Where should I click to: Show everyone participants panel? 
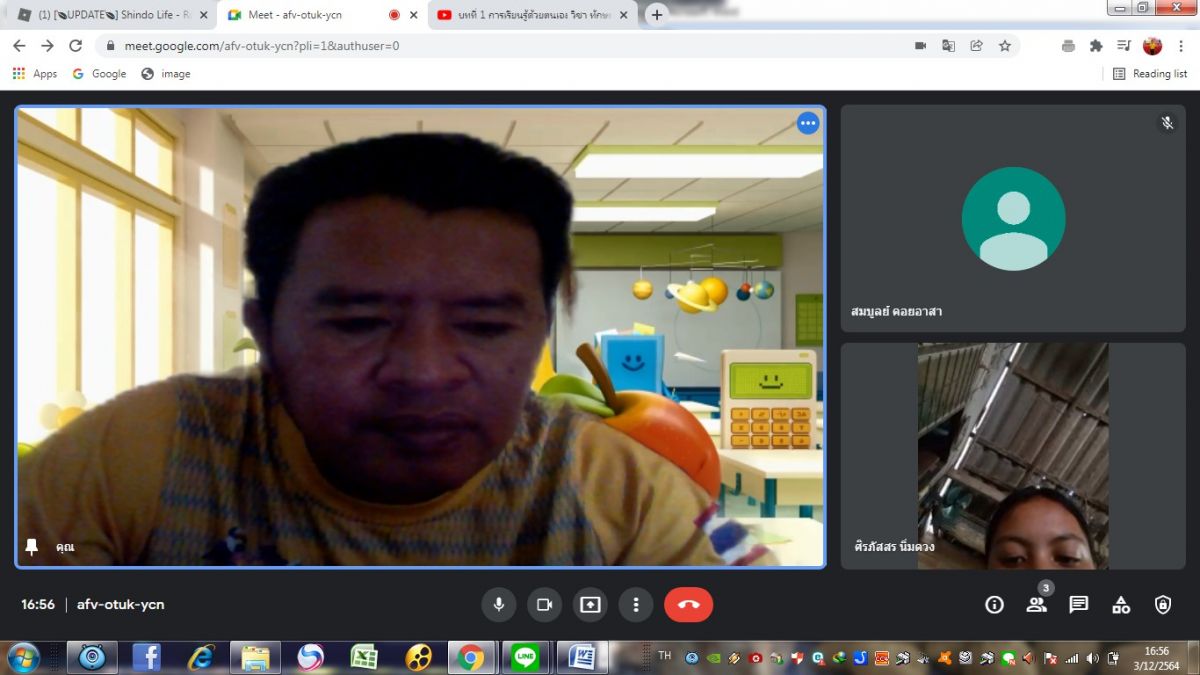coord(1036,605)
